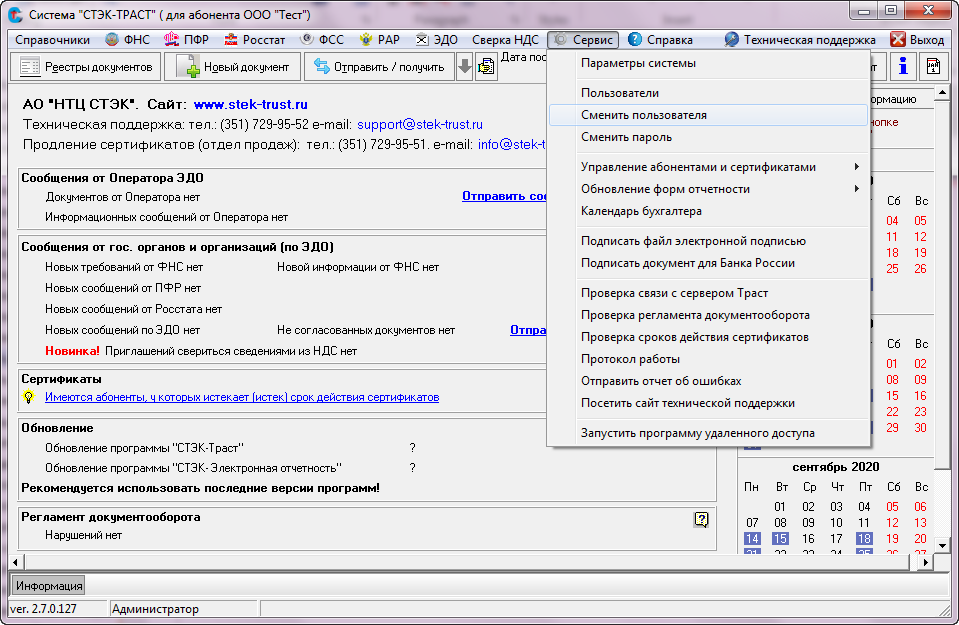
Task: Choose Отправить отчет об ошибках
Action: (x=709, y=381)
